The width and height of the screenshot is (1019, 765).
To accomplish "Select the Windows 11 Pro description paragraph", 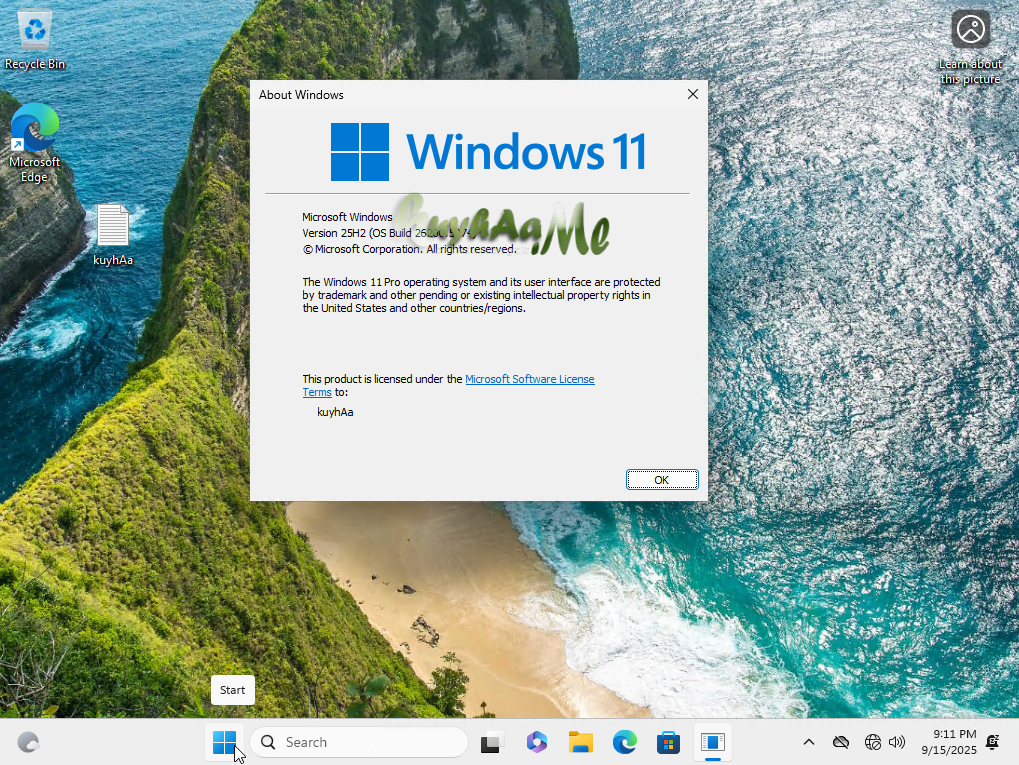I will (482, 295).
